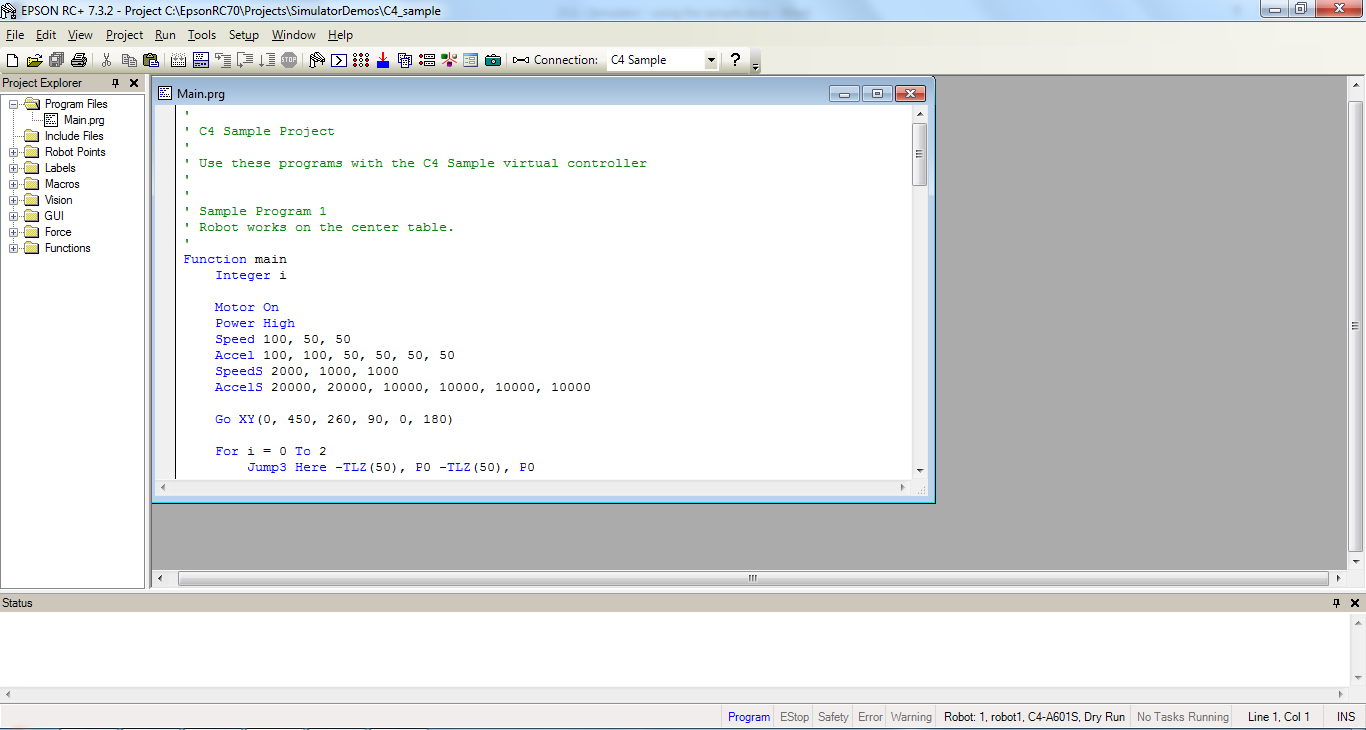Click the Stop toolbar icon
Screen dimensions: 1366x730
point(289,60)
